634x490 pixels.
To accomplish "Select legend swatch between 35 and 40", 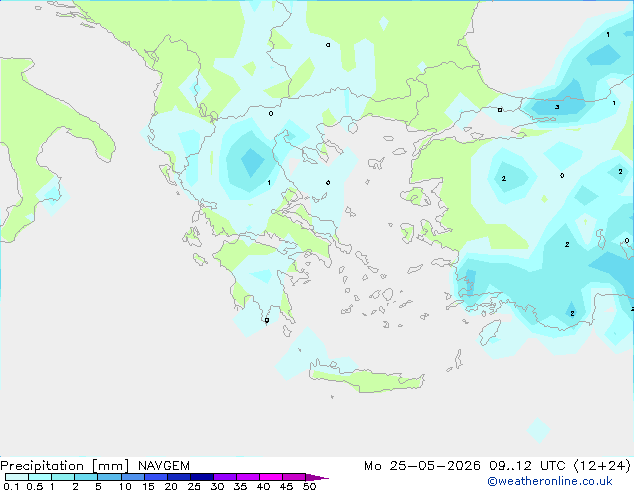I will pyautogui.click(x=247, y=477).
